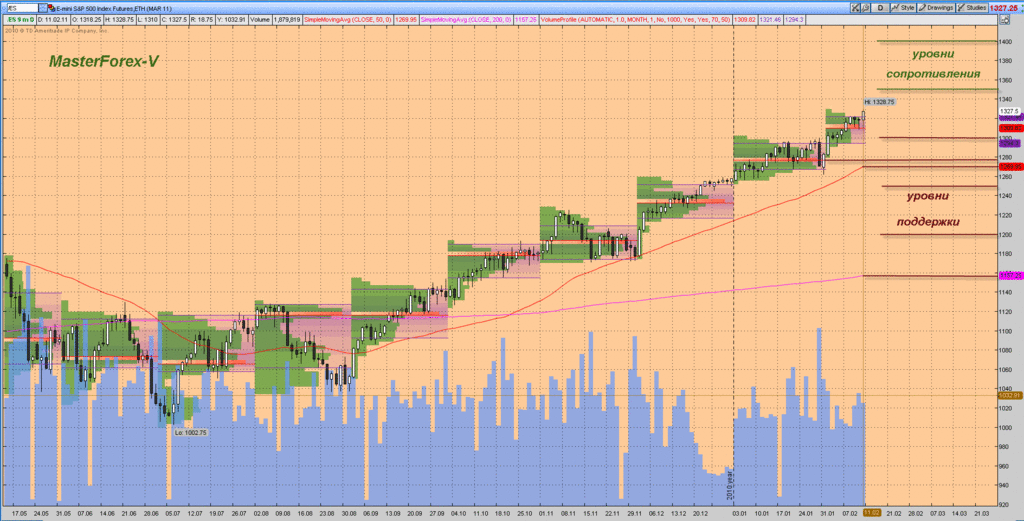Image resolution: width=1024 pixels, height=521 pixels.
Task: Click the /ES 9 m D aggregation label
Action: [20, 20]
